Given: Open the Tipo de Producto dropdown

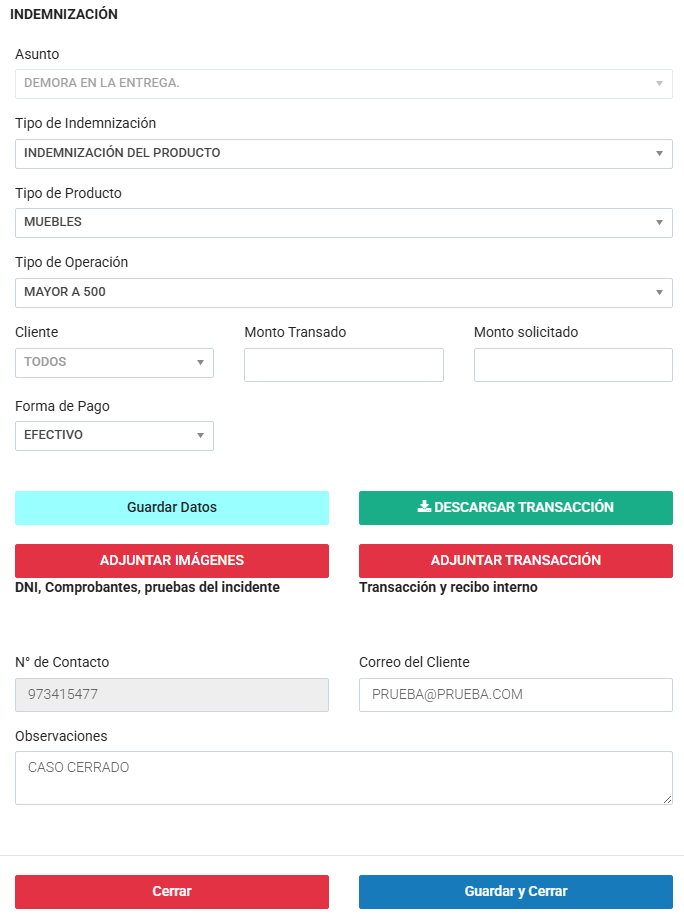Looking at the screenshot, I should (x=343, y=222).
